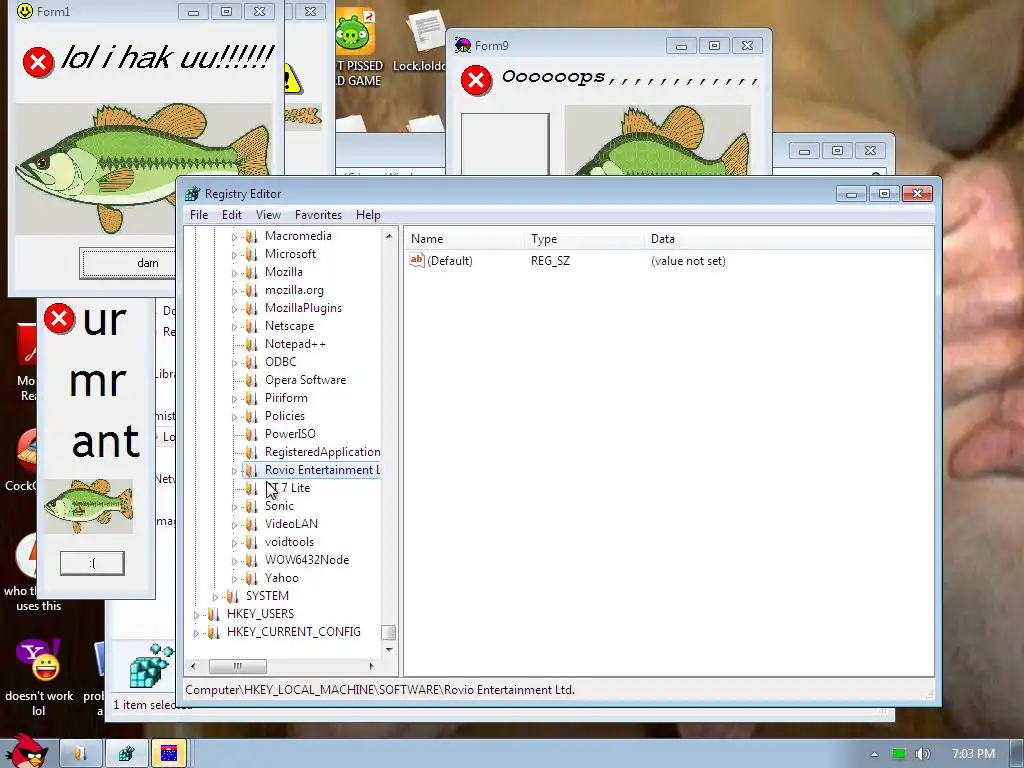Image resolution: width=1024 pixels, height=768 pixels.
Task: Expand the Netscape registry key
Action: pyautogui.click(x=234, y=327)
